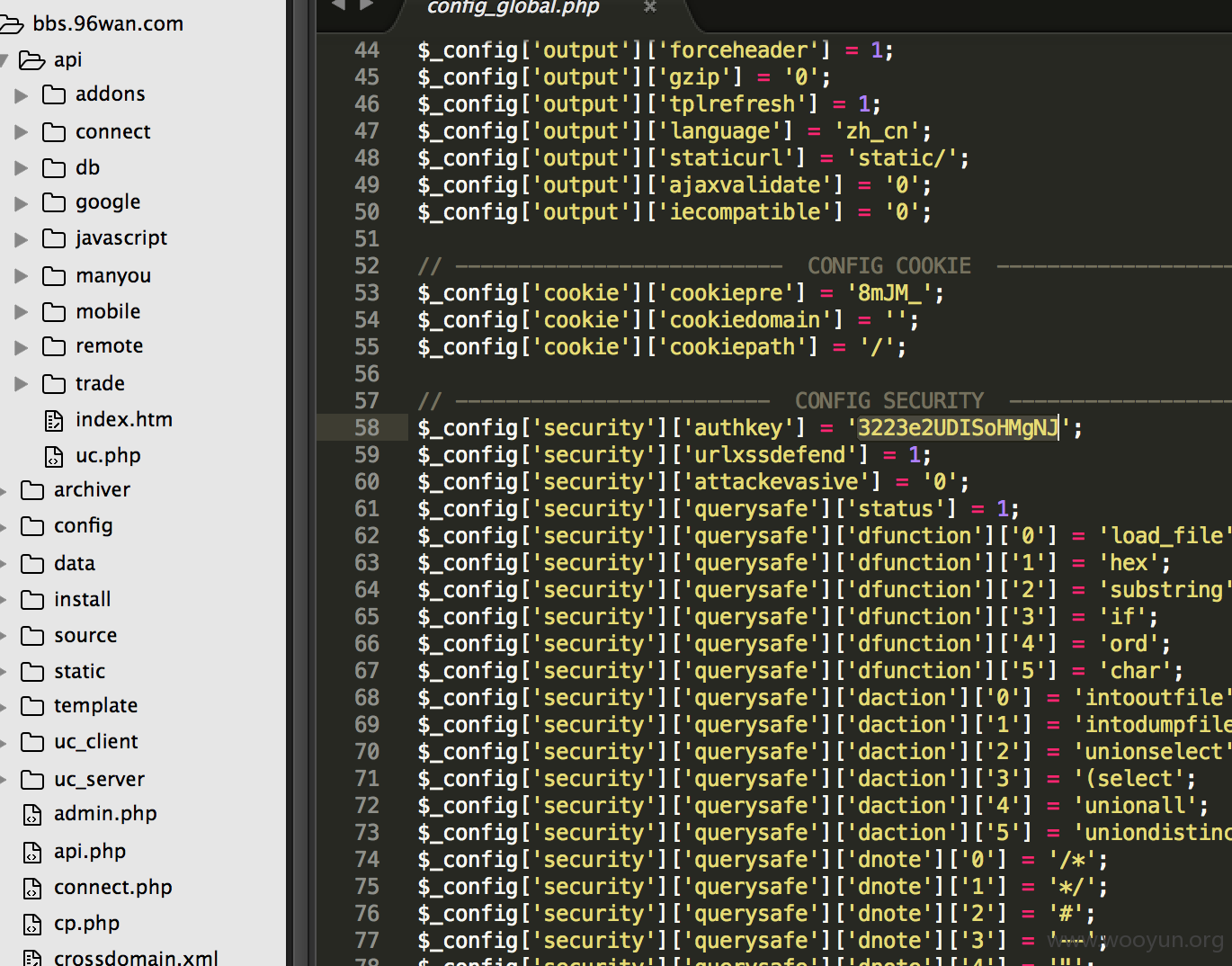Click the 'cookiedomain' key on line 54
The height and width of the screenshot is (966, 1232).
pyautogui.click(x=745, y=320)
